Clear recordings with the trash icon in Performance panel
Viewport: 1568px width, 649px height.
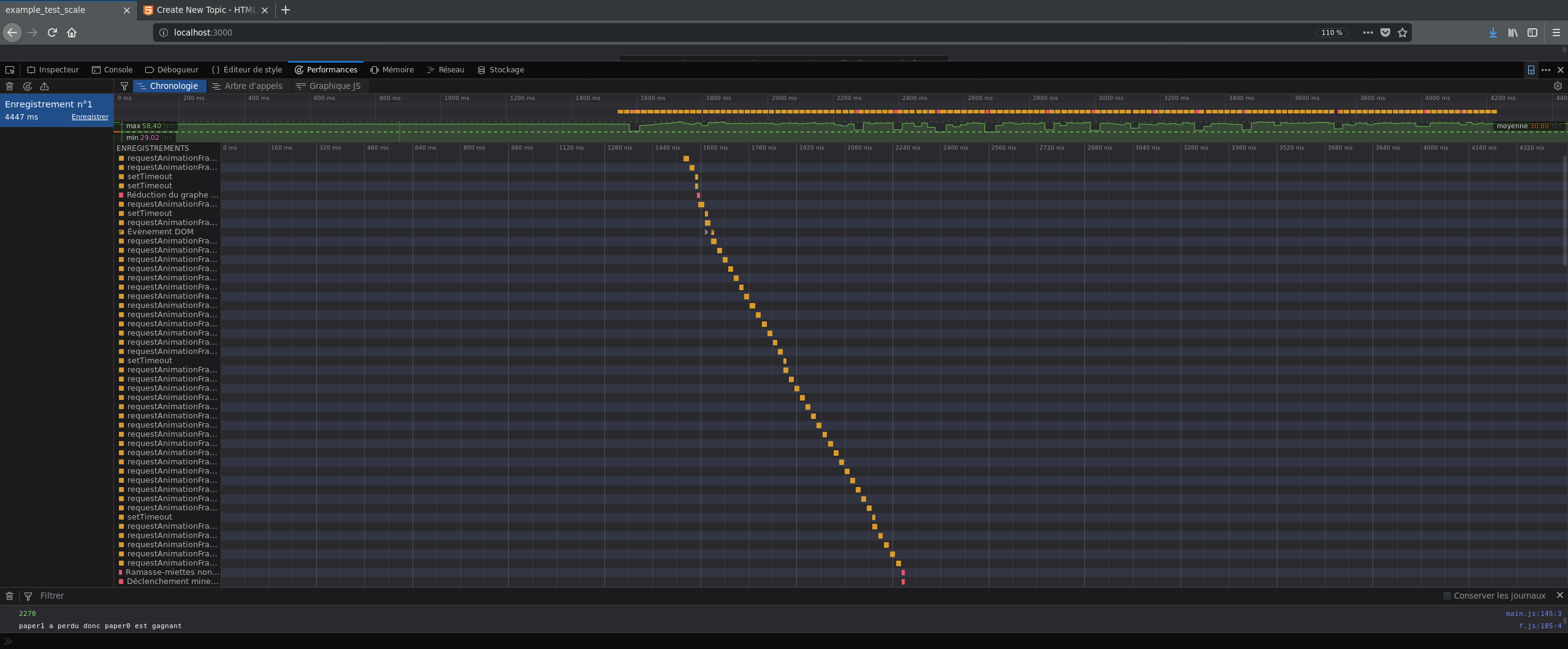tap(9, 86)
